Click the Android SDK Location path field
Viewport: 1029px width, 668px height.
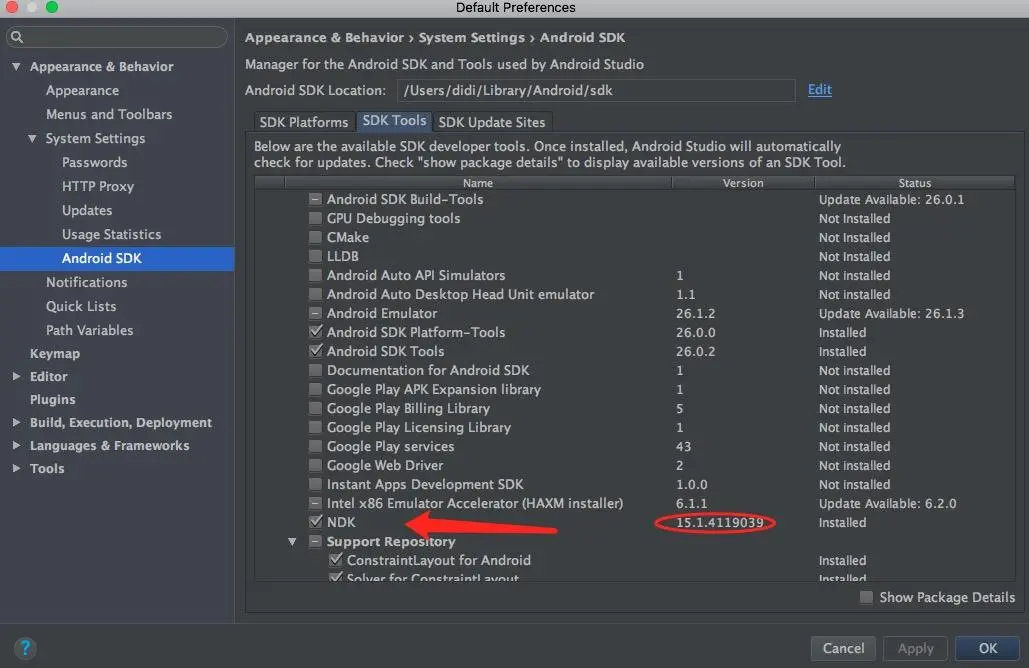click(596, 91)
